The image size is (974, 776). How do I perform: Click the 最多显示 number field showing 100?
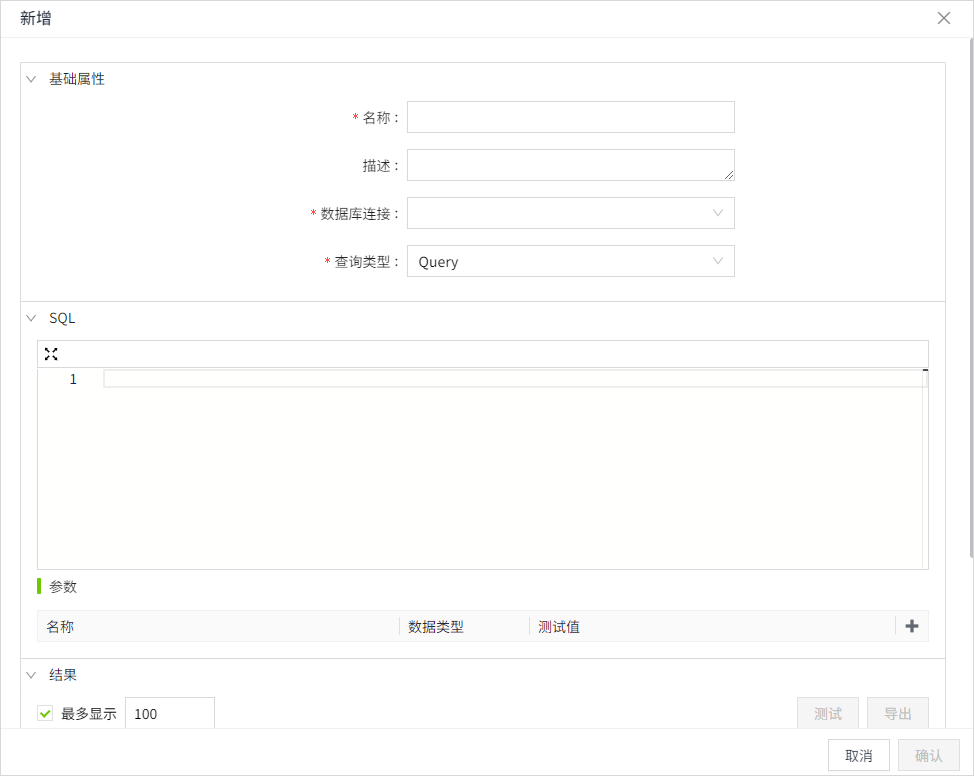169,714
